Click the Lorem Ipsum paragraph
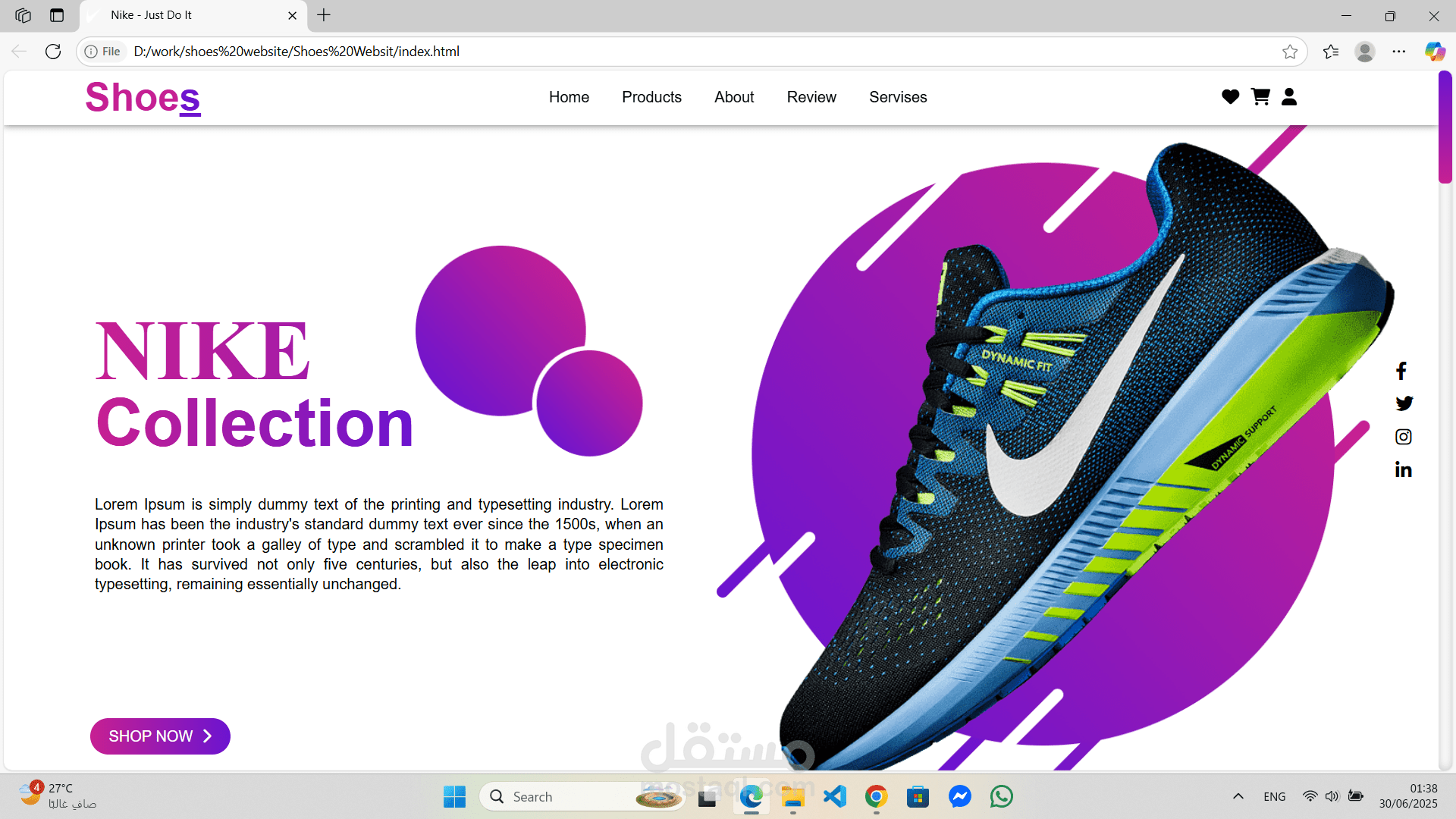This screenshot has height=819, width=1456. (x=379, y=544)
